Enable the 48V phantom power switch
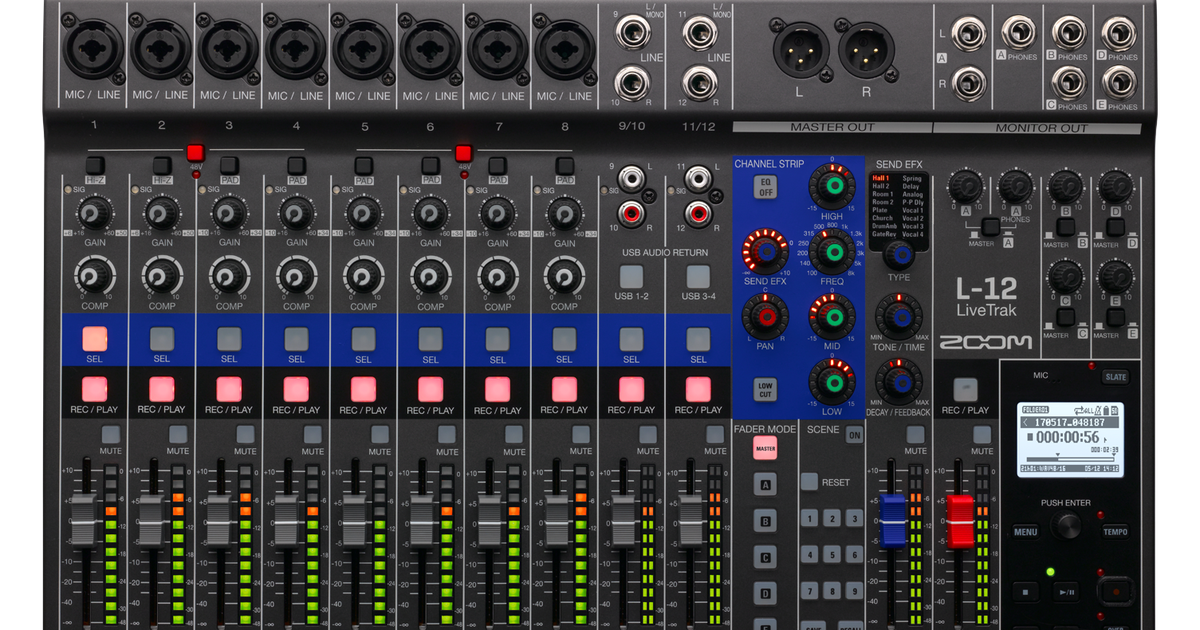The image size is (1200, 630). (x=196, y=153)
